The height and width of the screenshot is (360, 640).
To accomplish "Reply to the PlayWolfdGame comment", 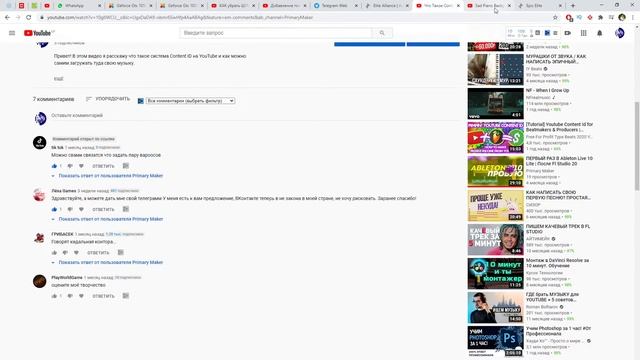I will click(103, 296).
